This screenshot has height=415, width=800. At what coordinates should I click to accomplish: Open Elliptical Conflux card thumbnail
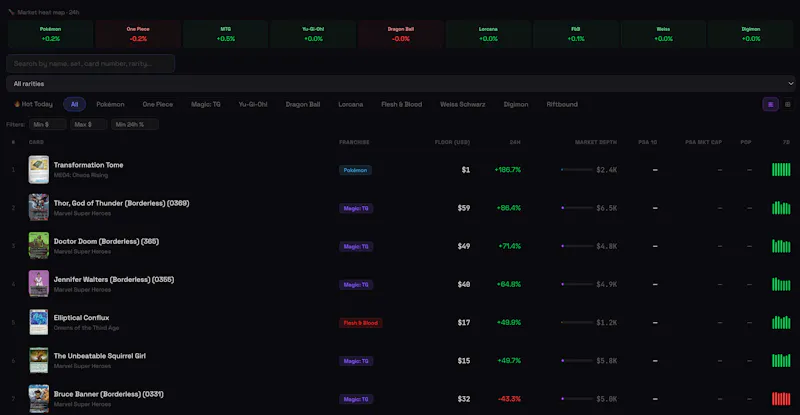[x=39, y=322]
